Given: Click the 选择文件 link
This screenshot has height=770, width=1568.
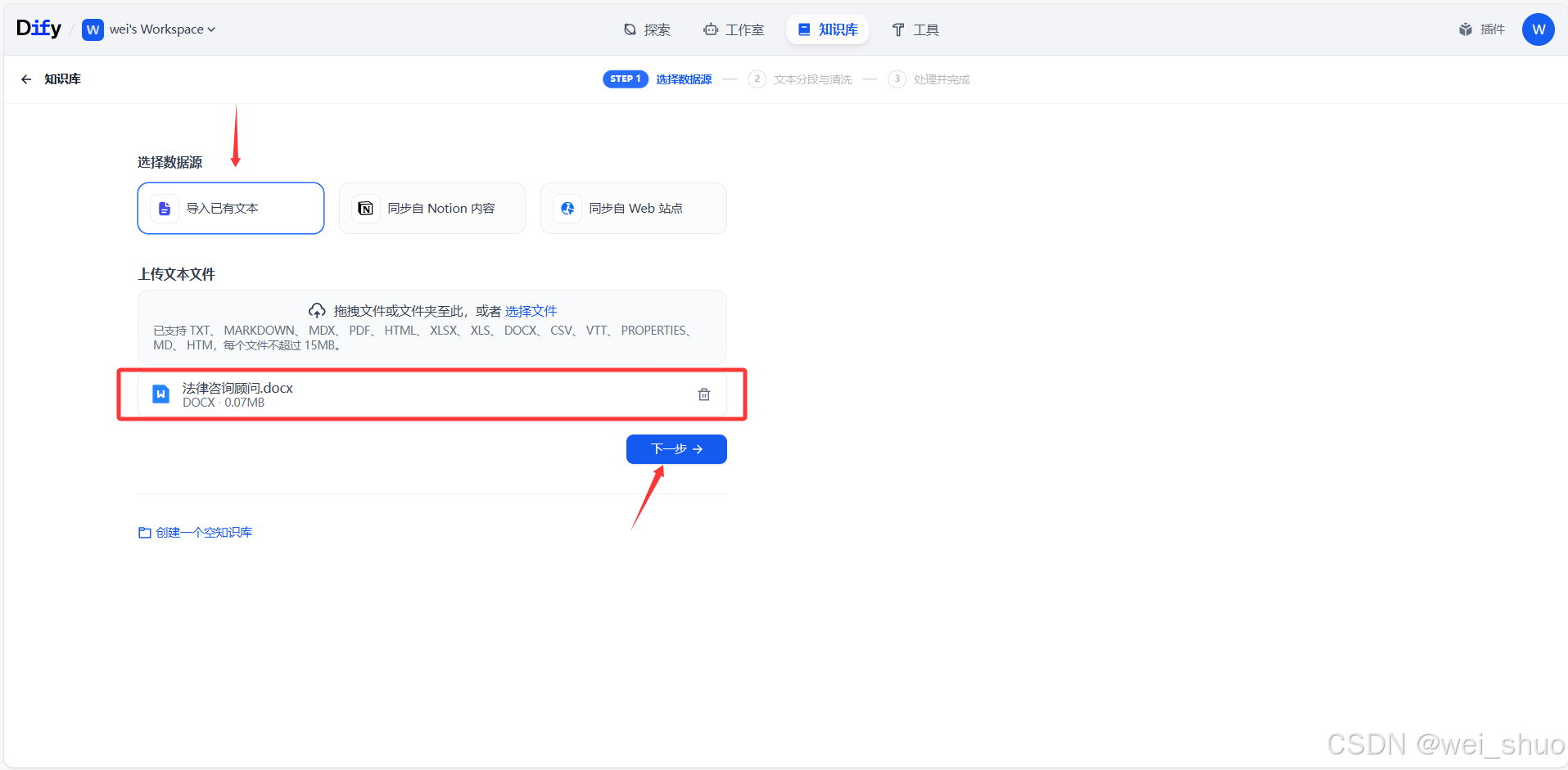Looking at the screenshot, I should pyautogui.click(x=531, y=311).
